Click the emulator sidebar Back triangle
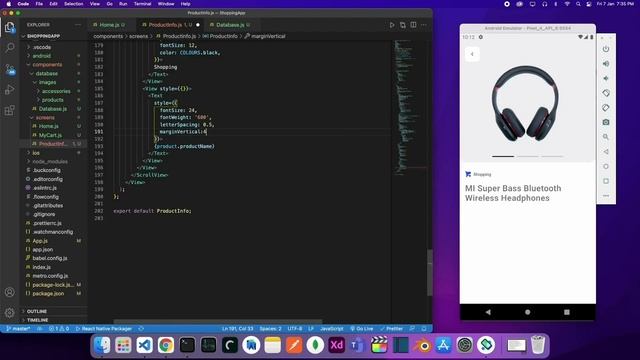 (606, 152)
